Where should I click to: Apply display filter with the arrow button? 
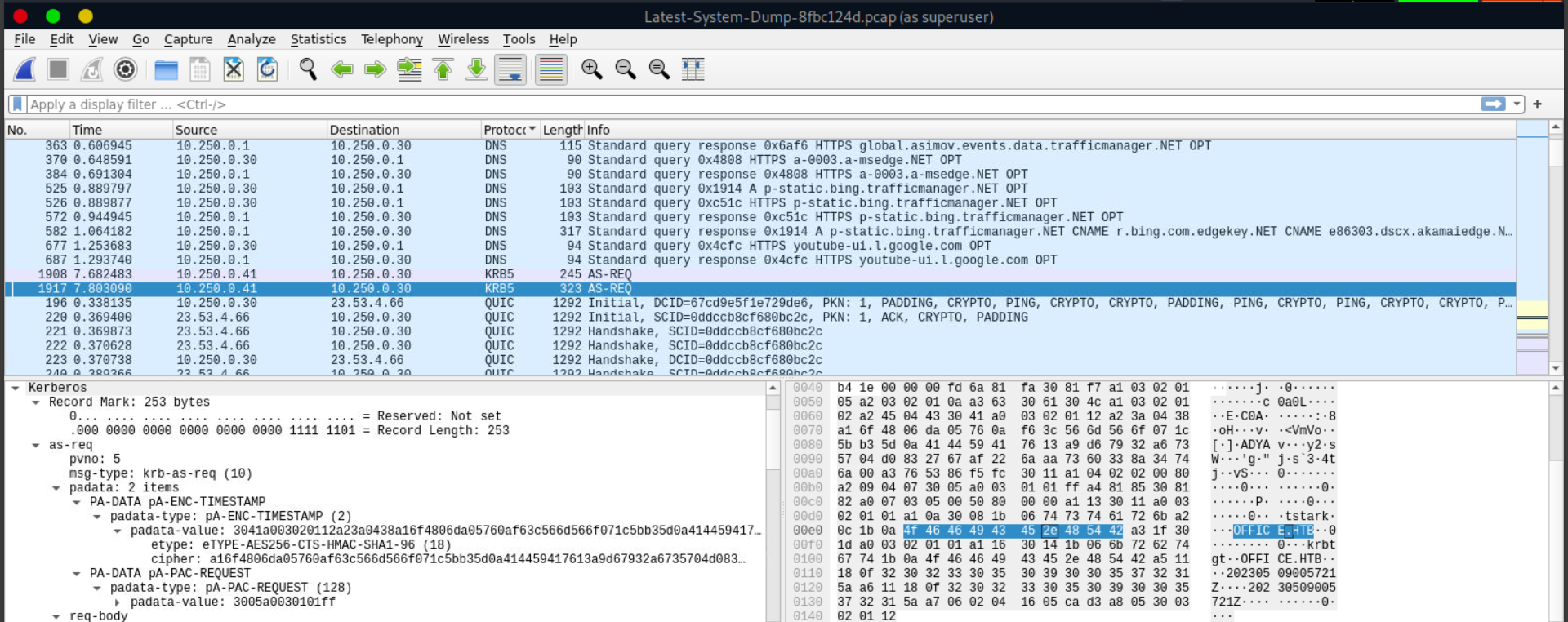(1493, 104)
